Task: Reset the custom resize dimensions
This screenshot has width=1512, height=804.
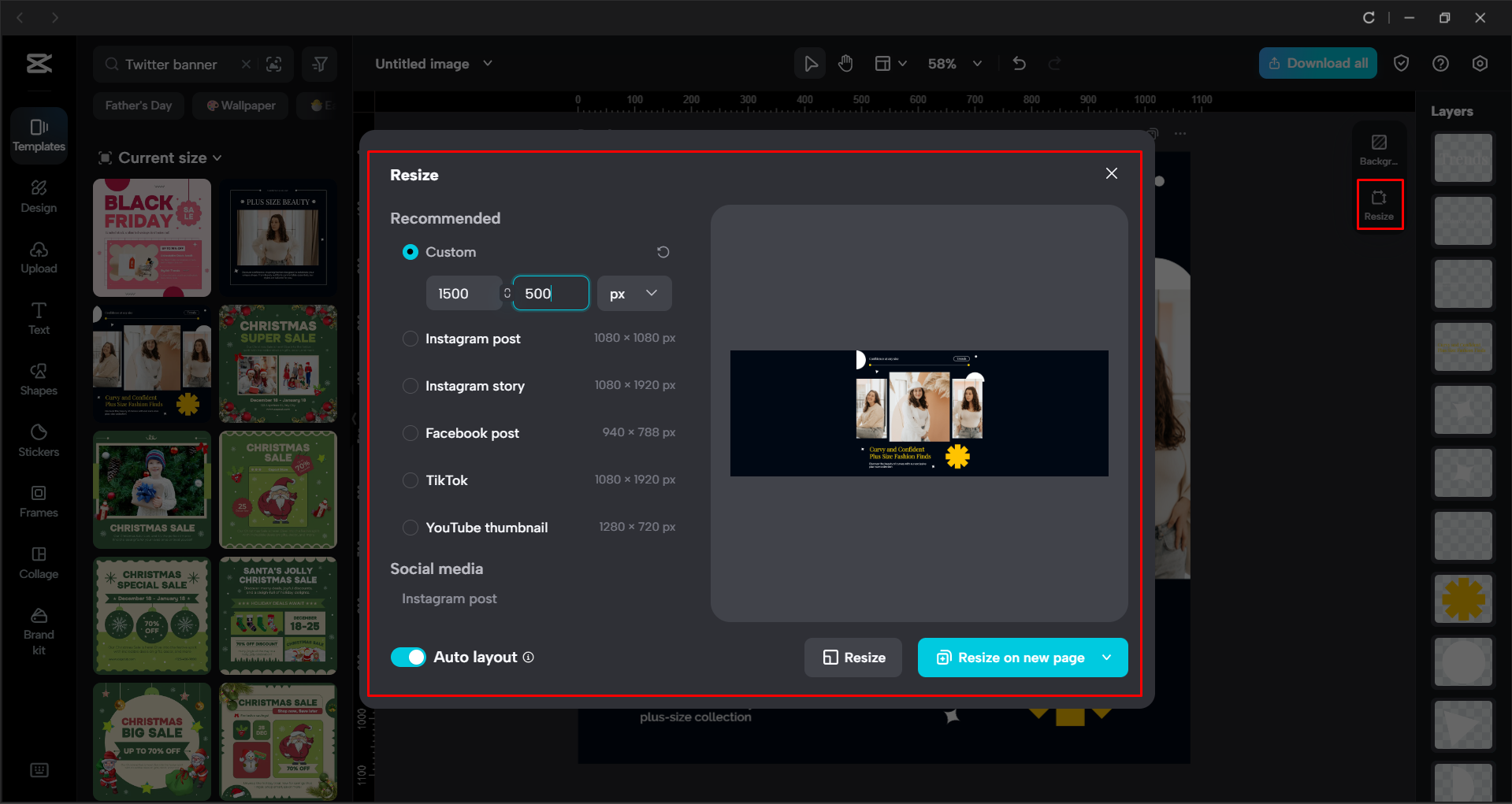Action: pos(663,251)
